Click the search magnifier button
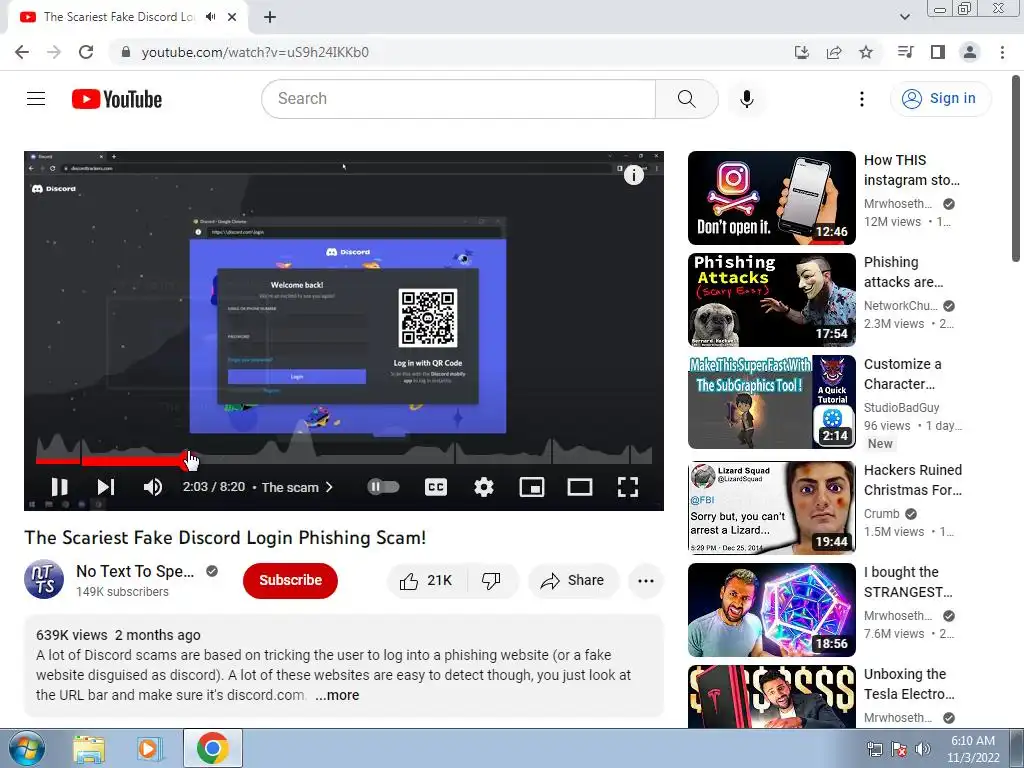Screen dimensions: 1024x768 pyautogui.click(x=686, y=99)
